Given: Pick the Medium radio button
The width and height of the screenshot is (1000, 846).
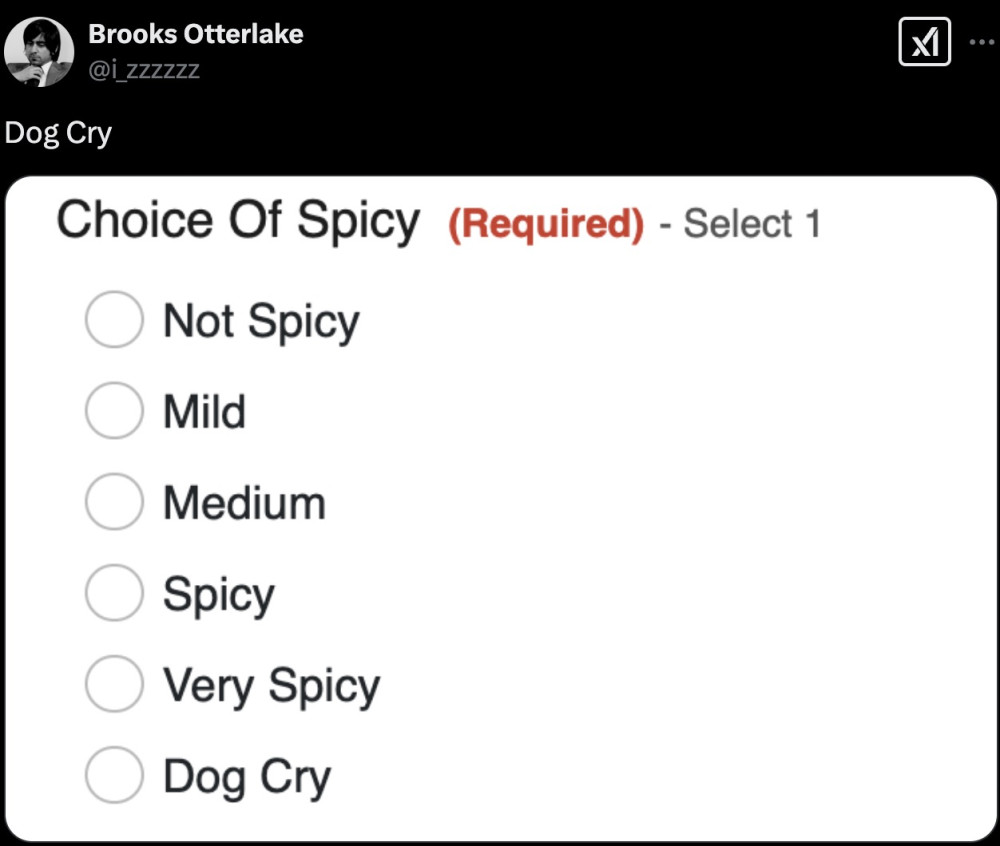Looking at the screenshot, I should 114,502.
